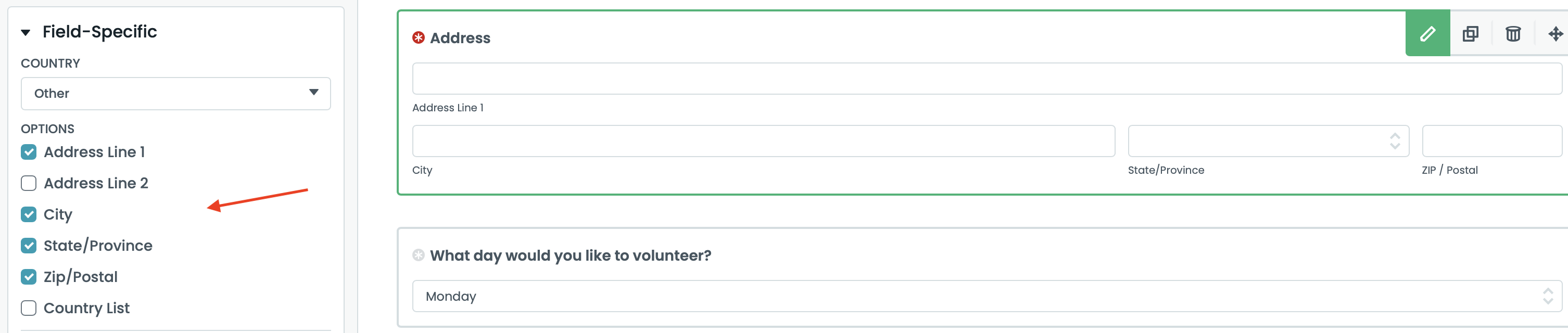Duplicate the Address field

(x=1471, y=34)
